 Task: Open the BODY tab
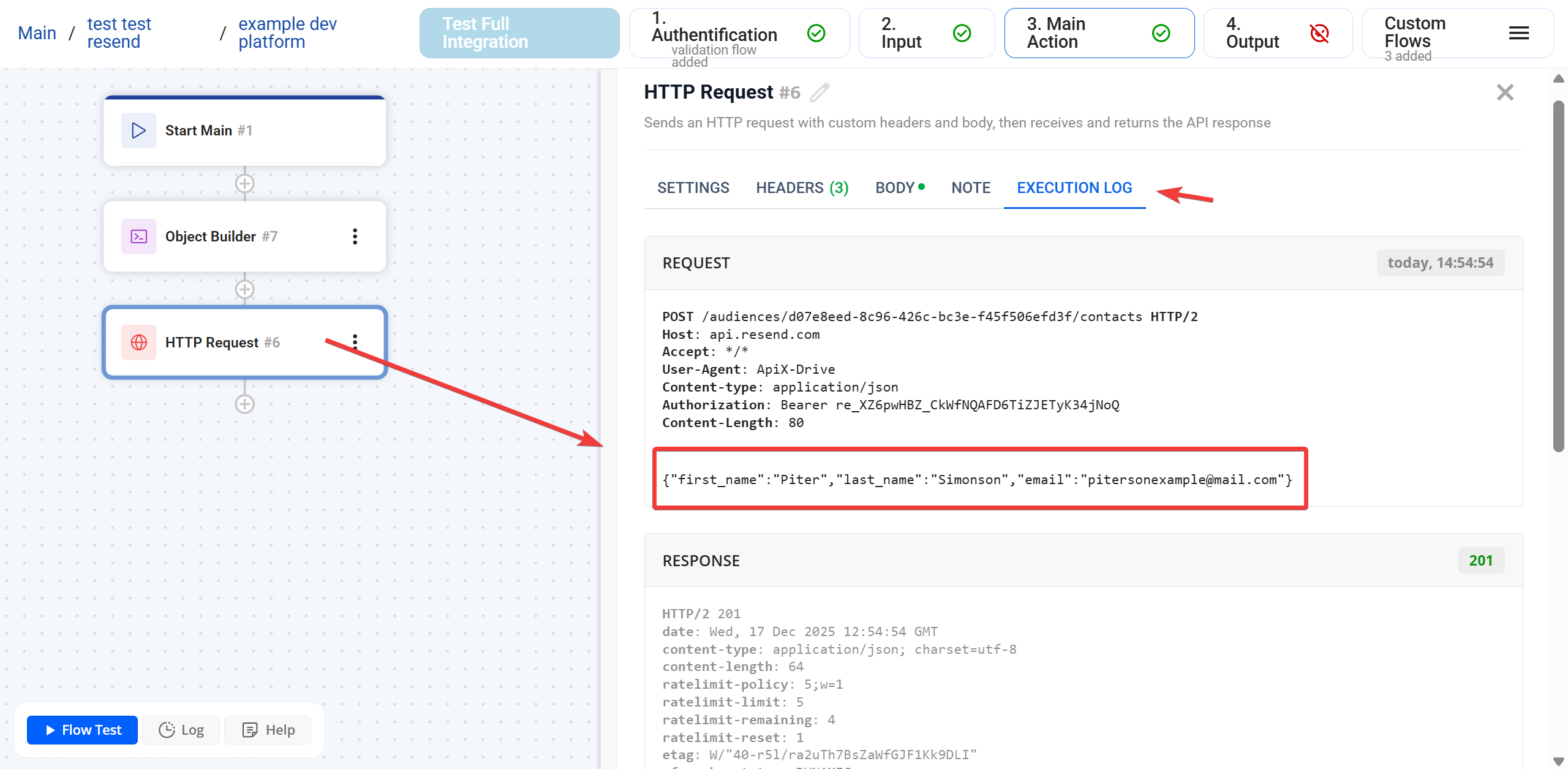tap(895, 188)
